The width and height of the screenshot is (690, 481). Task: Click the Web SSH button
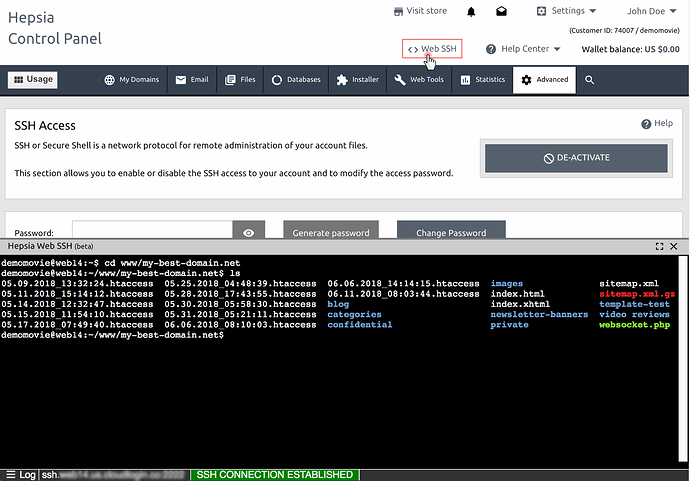[432, 49]
